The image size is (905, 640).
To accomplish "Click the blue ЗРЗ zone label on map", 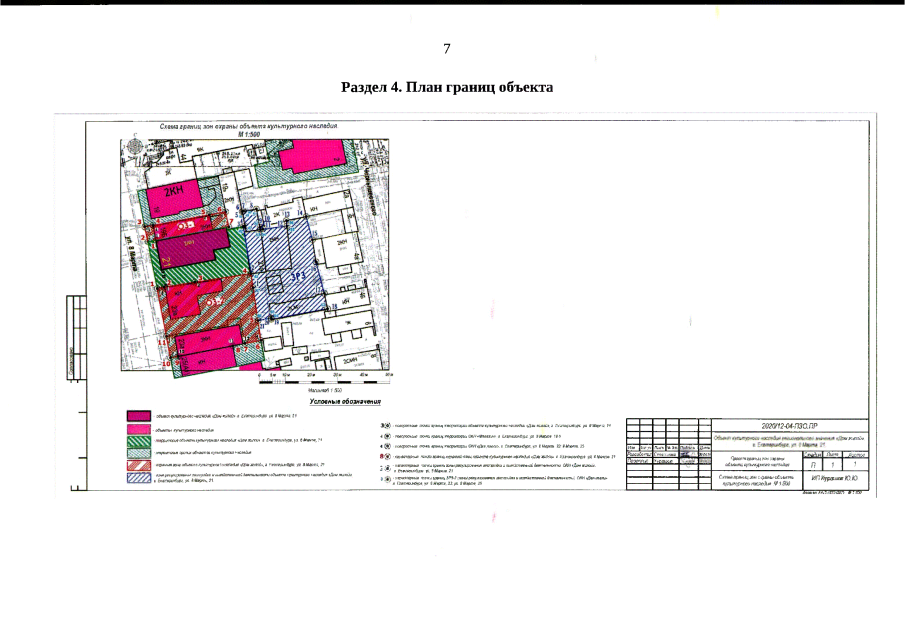I will coord(297,275).
